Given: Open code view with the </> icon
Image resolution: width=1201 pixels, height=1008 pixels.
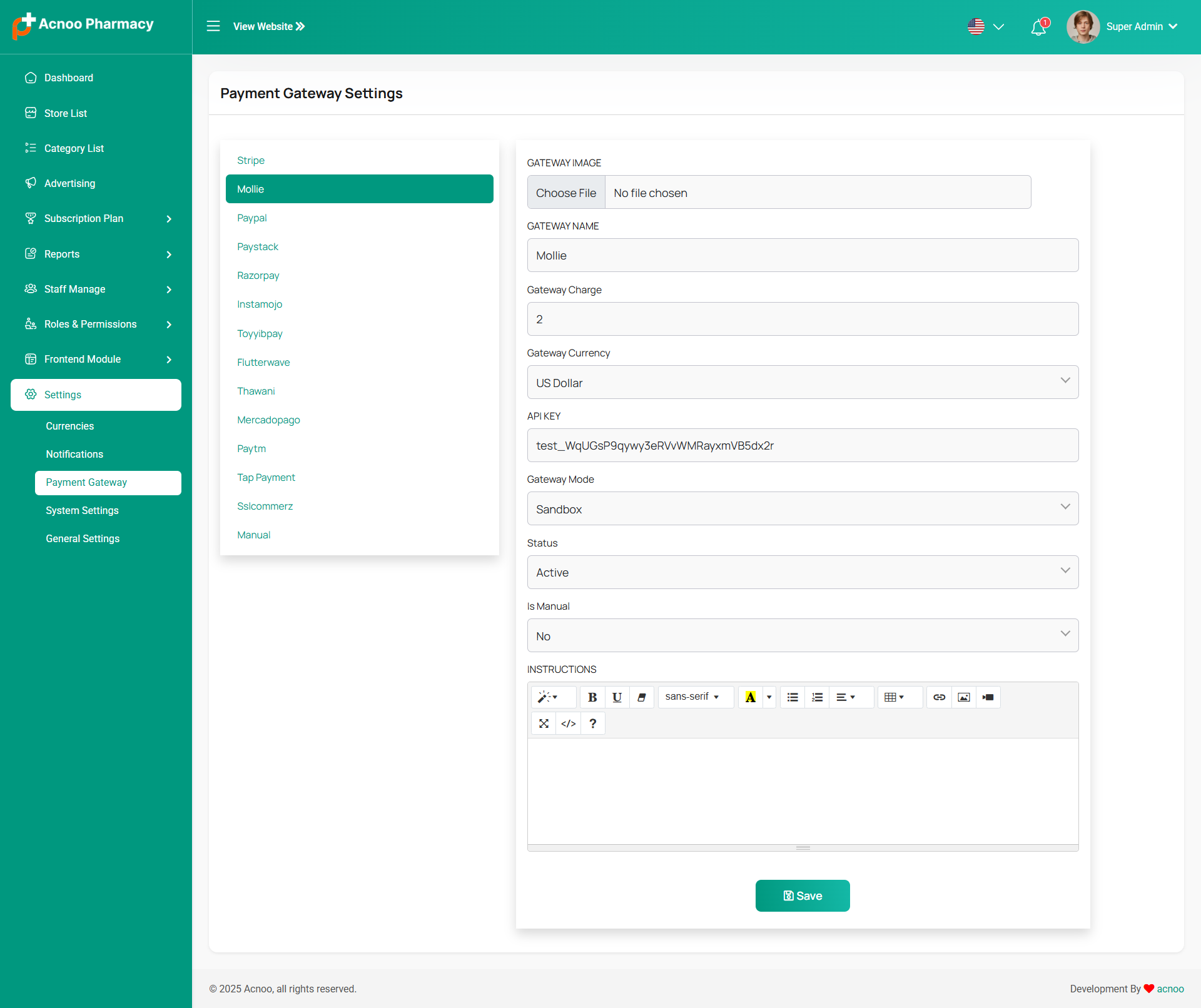Looking at the screenshot, I should pyautogui.click(x=568, y=723).
